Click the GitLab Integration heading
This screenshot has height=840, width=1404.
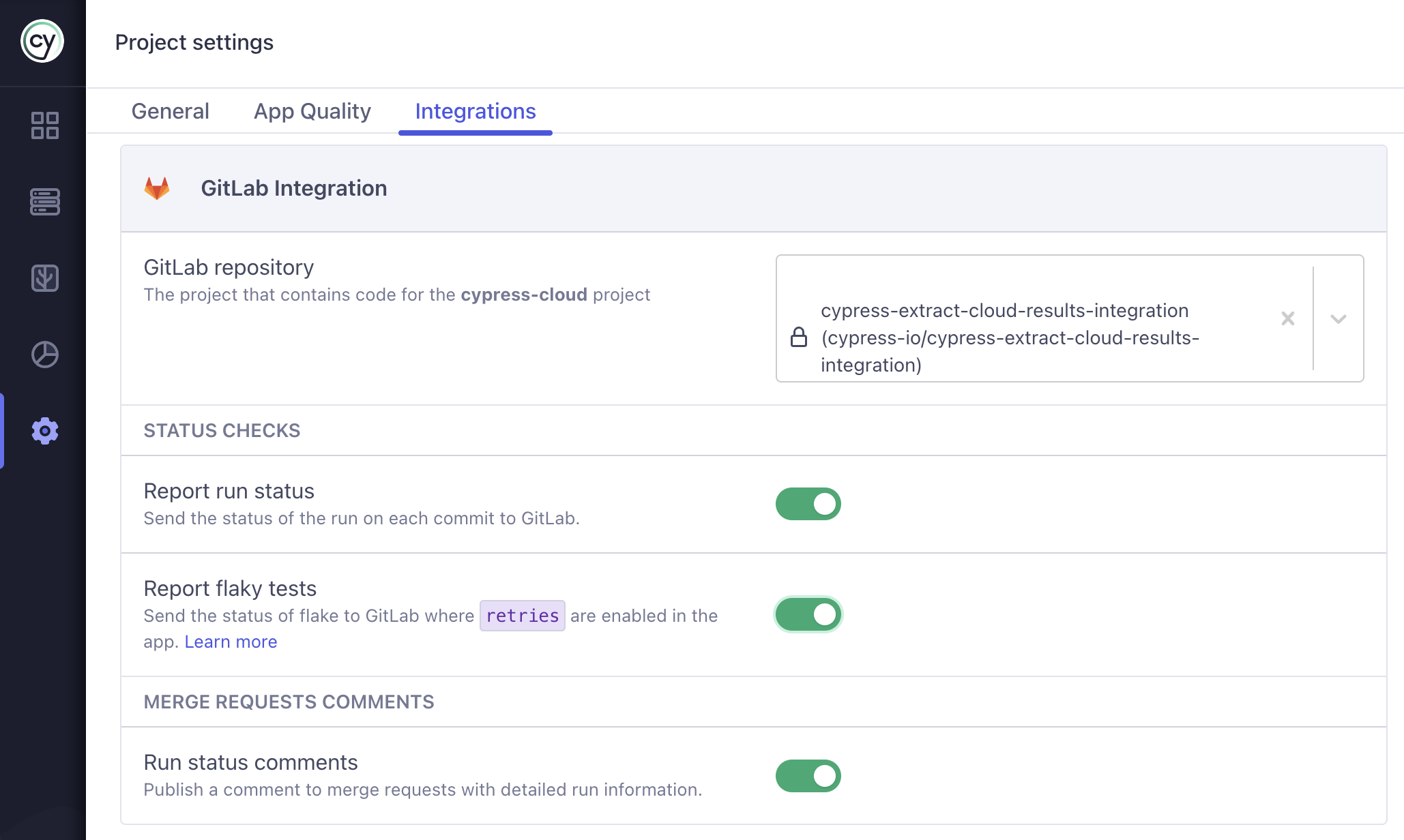click(x=294, y=188)
